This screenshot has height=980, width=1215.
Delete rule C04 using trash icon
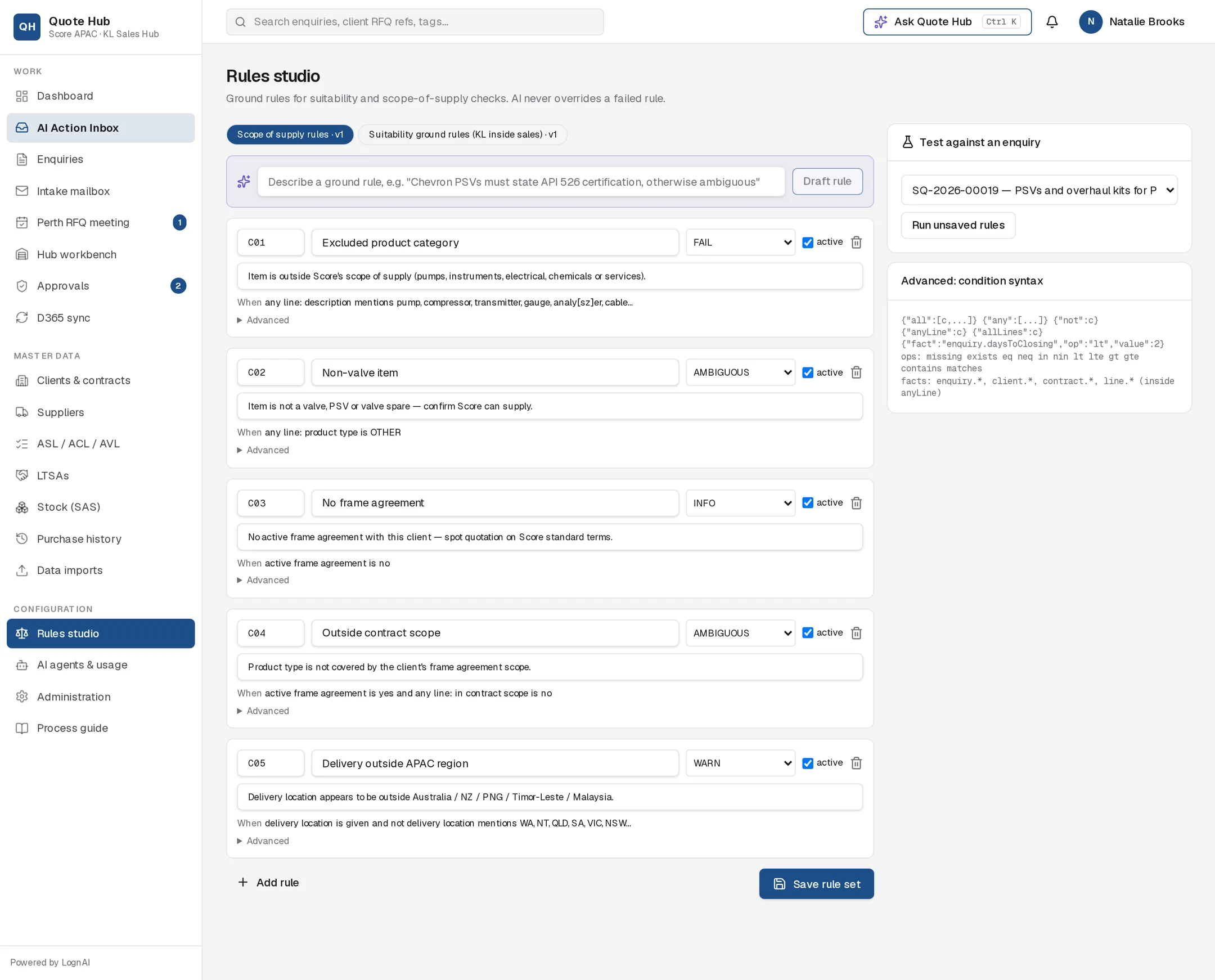(x=856, y=633)
